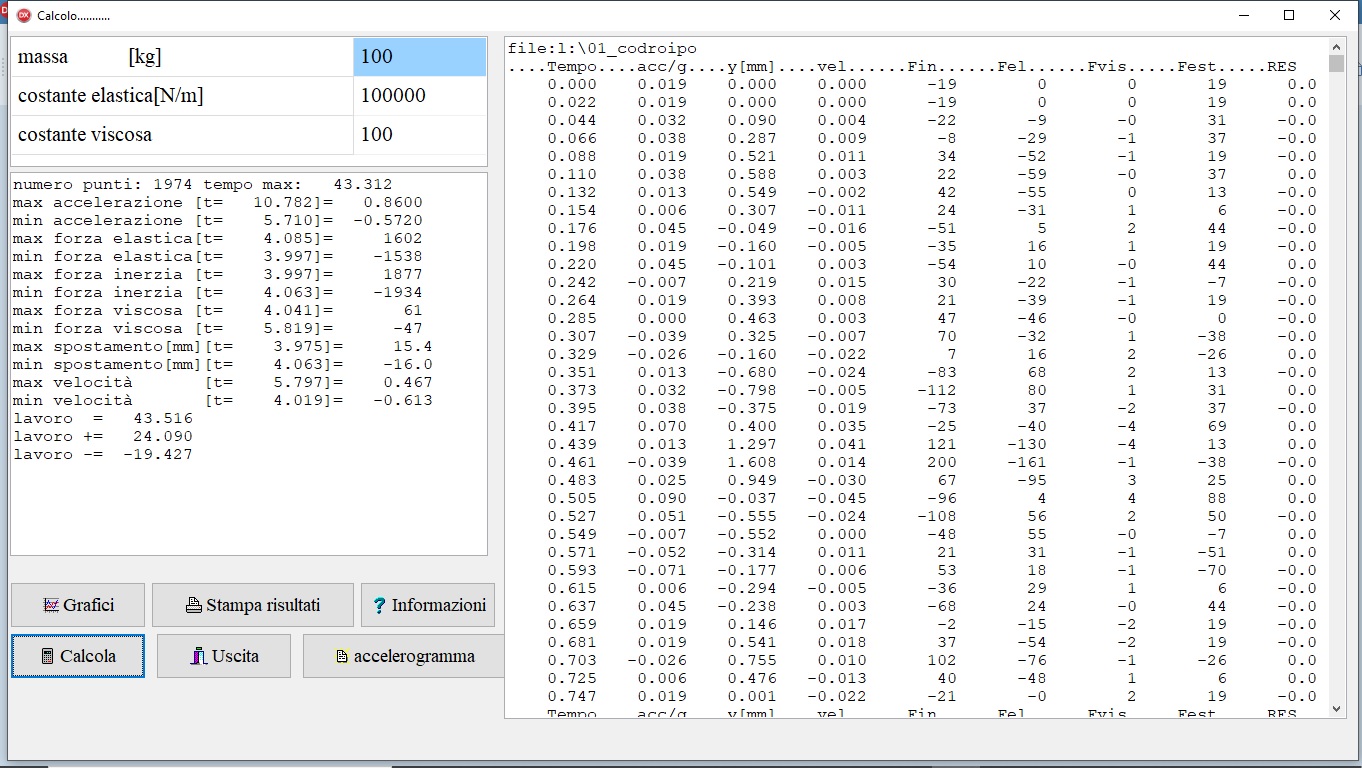Click the 'max accelerazione' summary line

(x=218, y=203)
